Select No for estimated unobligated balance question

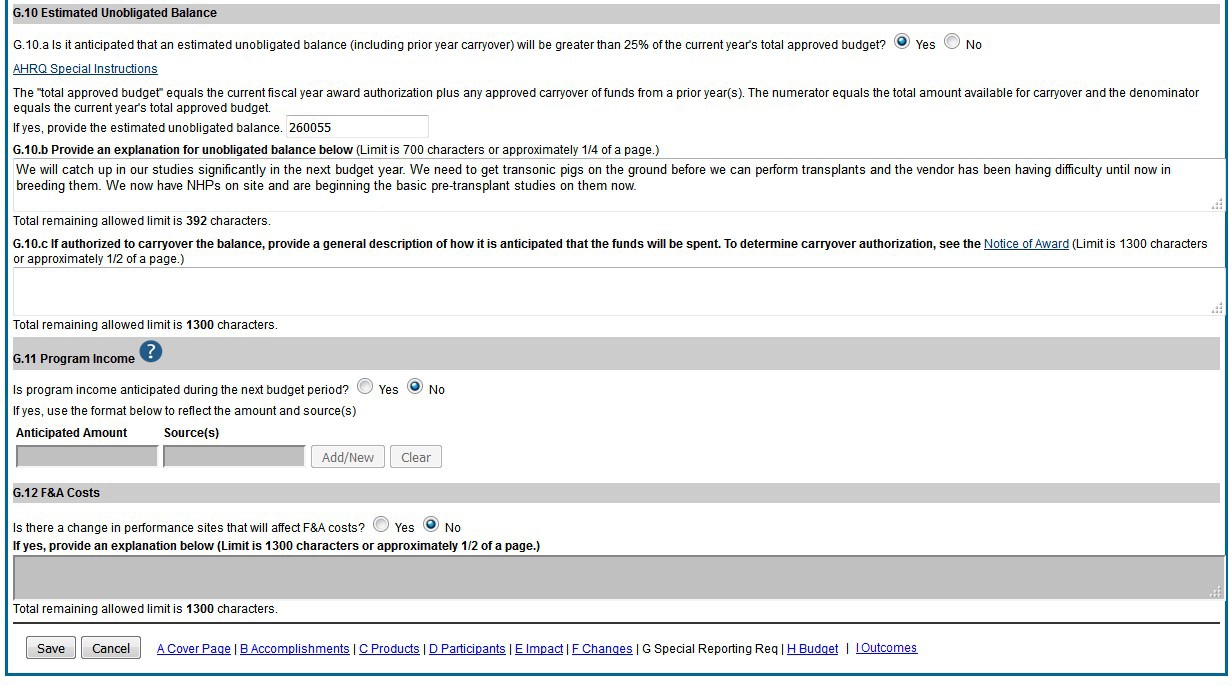coord(952,42)
